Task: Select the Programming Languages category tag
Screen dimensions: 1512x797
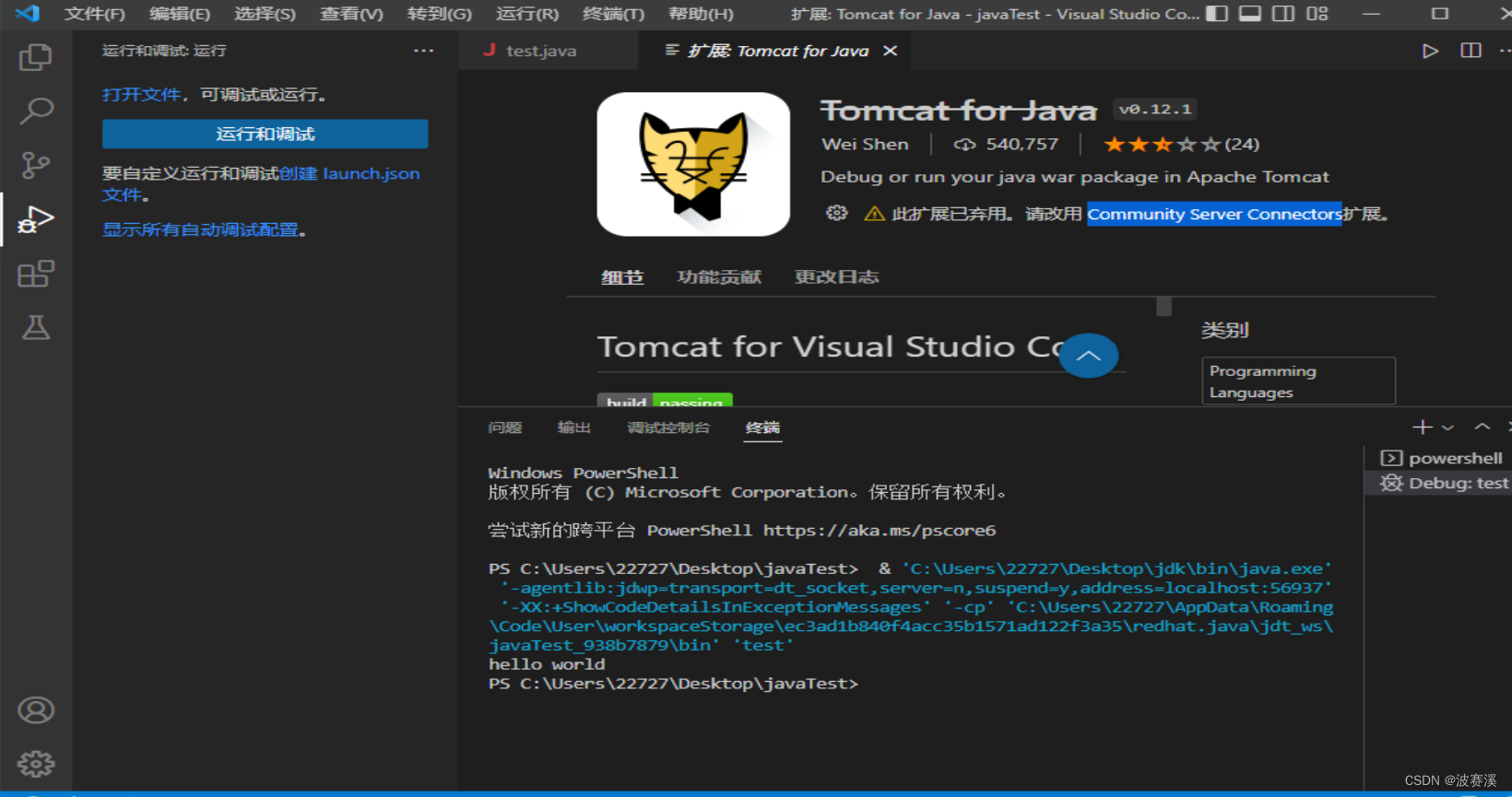Action: click(x=1298, y=381)
